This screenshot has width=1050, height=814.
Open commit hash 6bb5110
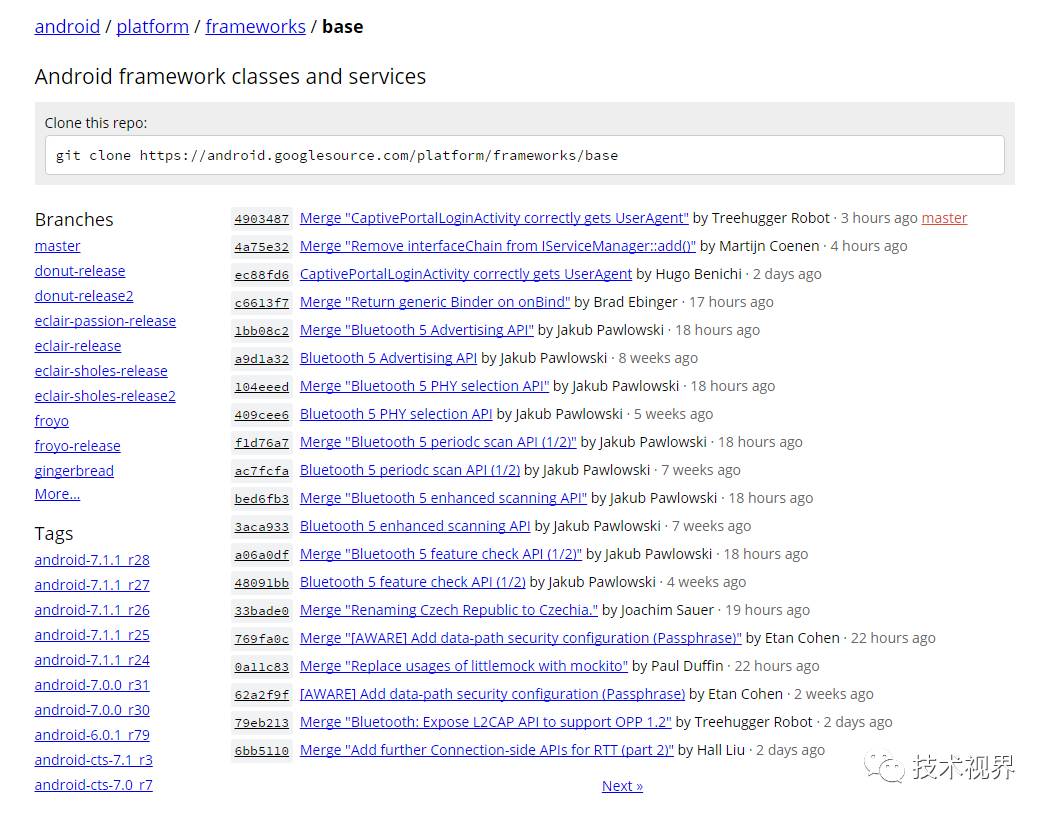click(x=262, y=752)
